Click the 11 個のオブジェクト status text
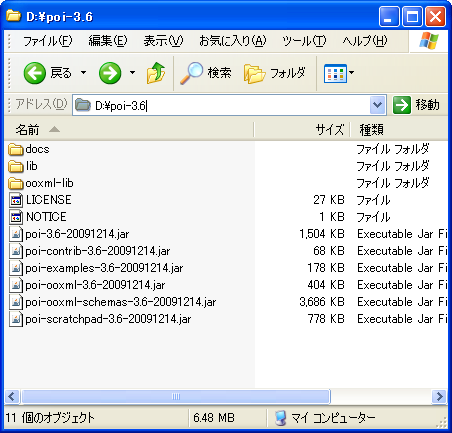452x433 pixels. (x=50, y=418)
